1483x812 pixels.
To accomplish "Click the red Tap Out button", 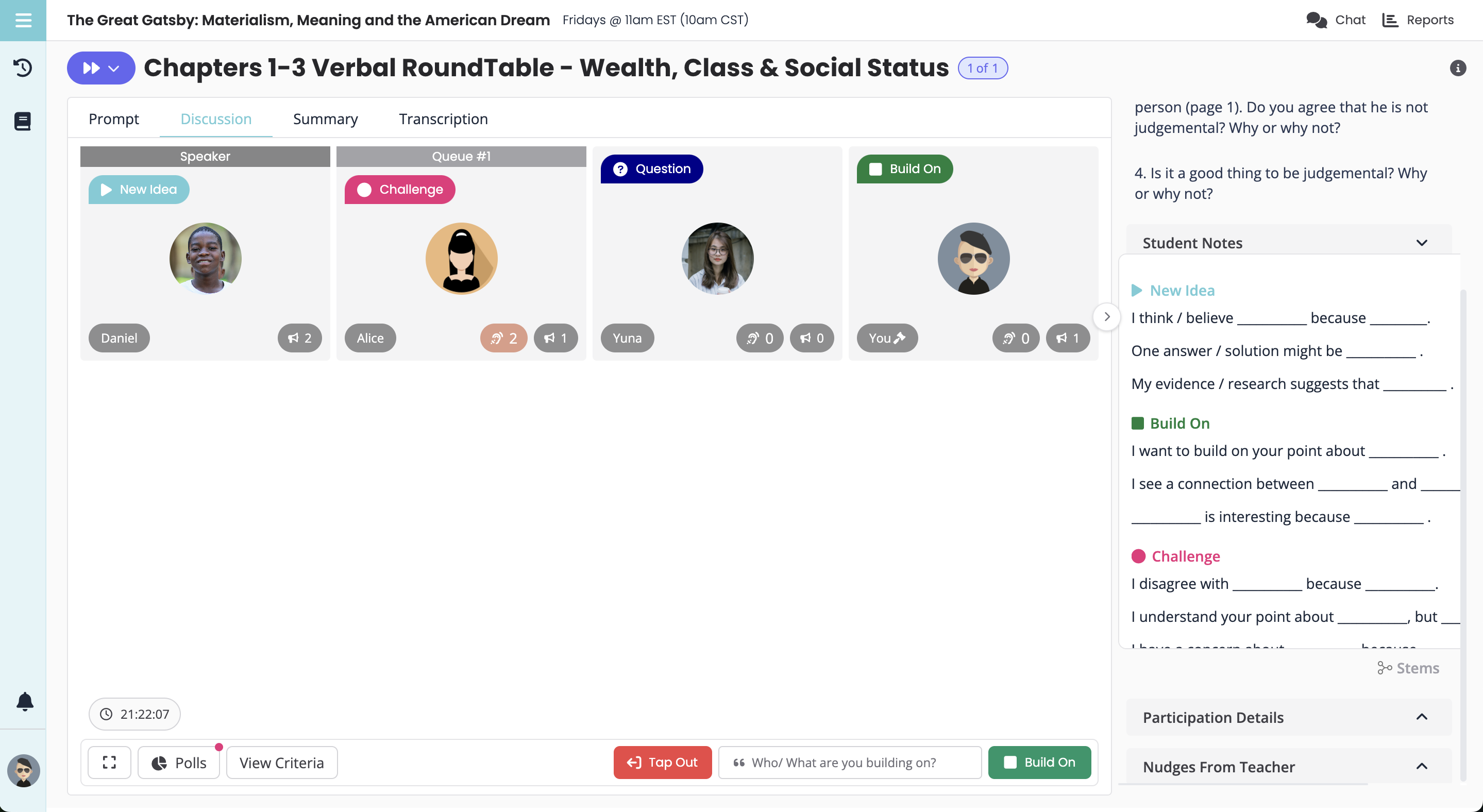I will [x=662, y=763].
